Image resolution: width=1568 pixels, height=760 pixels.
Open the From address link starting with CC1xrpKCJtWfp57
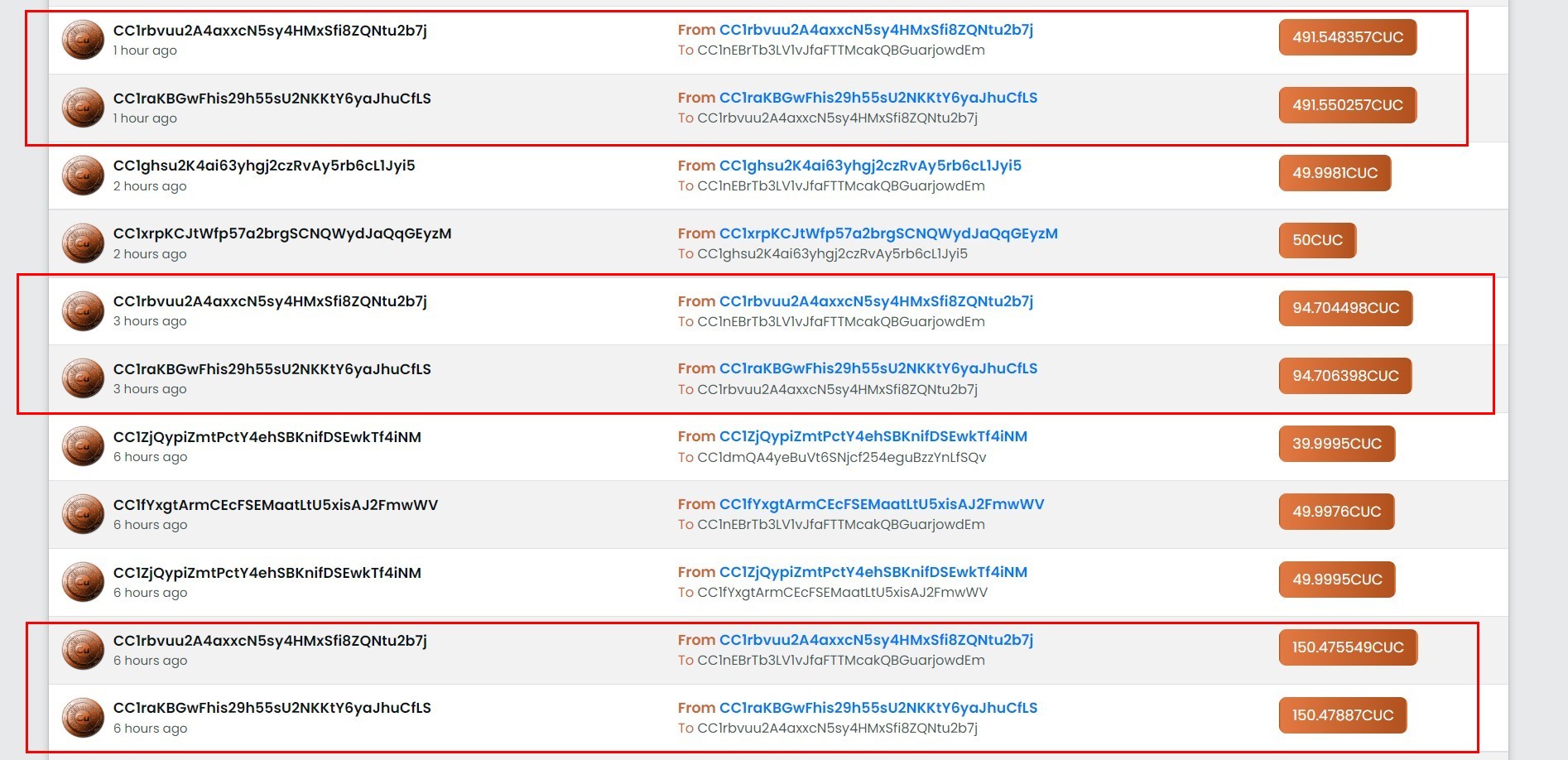tap(888, 233)
